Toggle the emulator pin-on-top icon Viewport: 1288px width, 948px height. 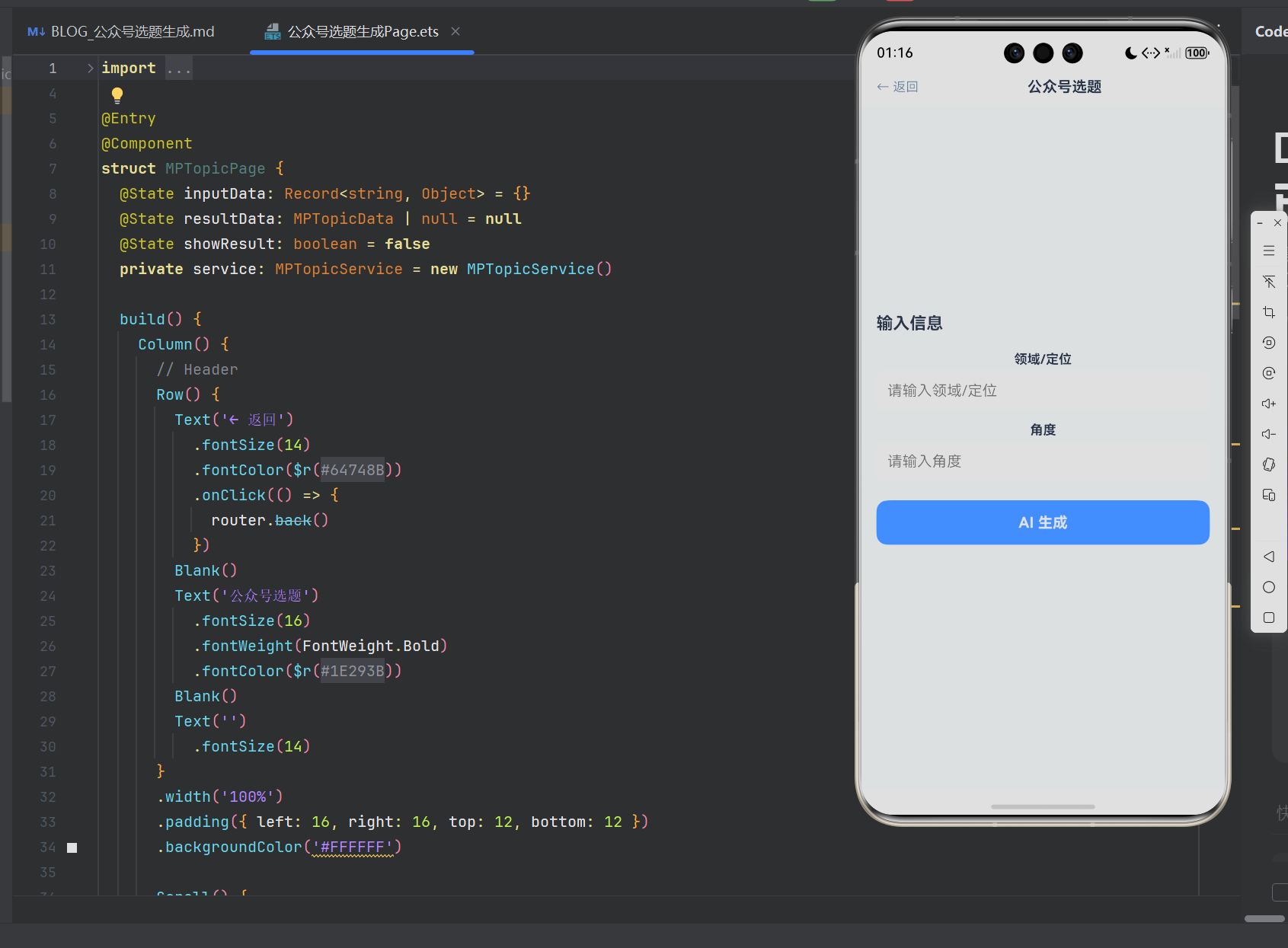(x=1269, y=282)
